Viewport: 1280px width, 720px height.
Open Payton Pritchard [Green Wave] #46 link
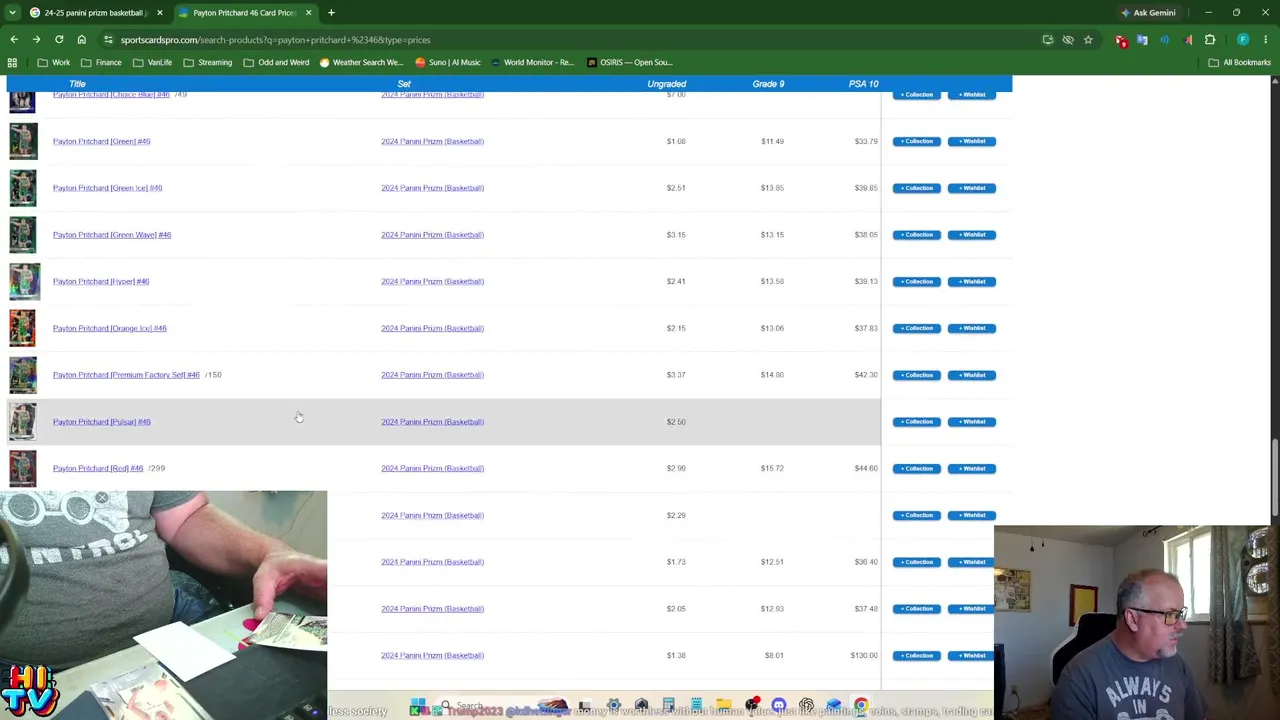[x=112, y=235]
